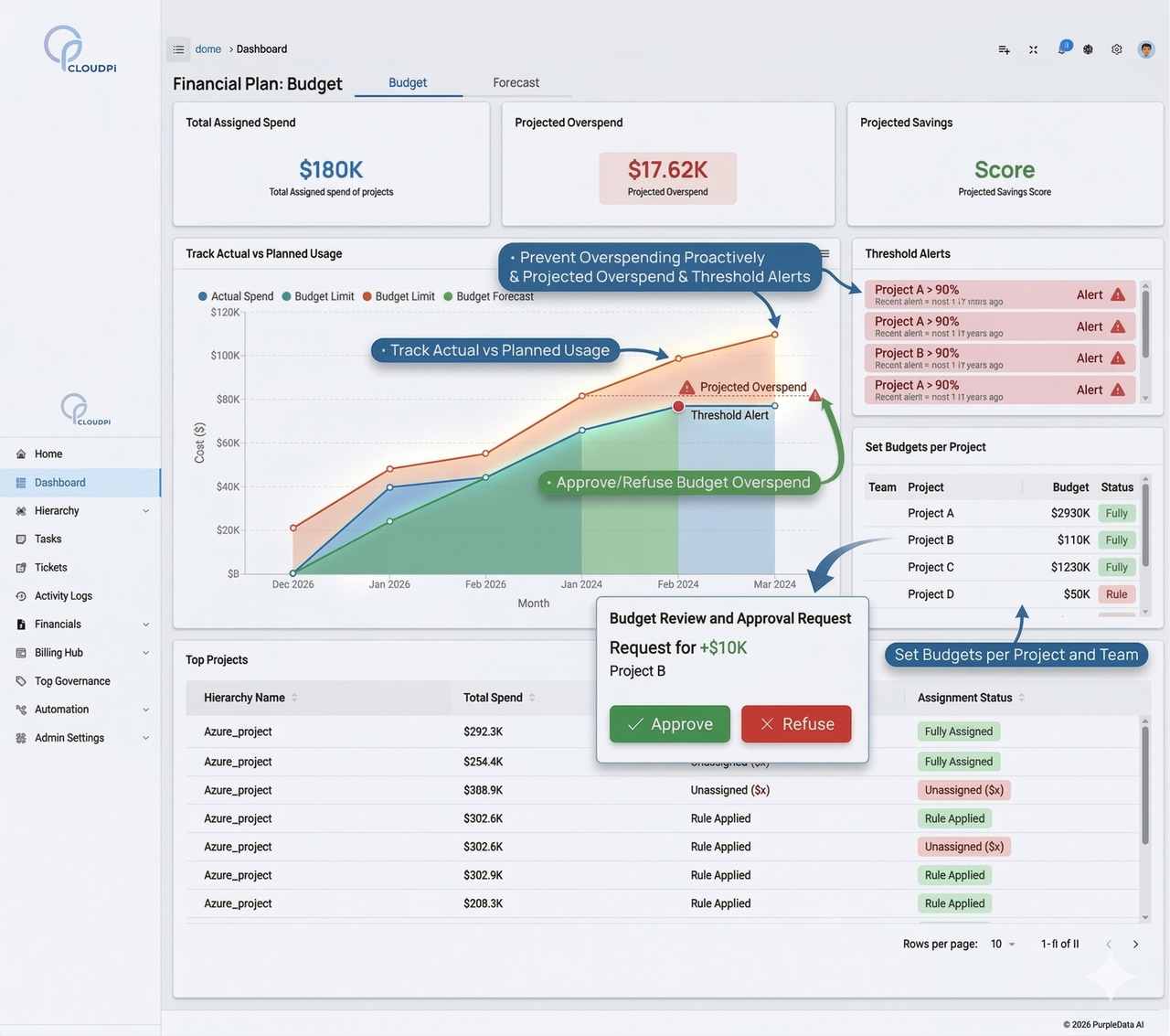Click the add-to-list icon in the header
The image size is (1170, 1036).
[x=1004, y=49]
